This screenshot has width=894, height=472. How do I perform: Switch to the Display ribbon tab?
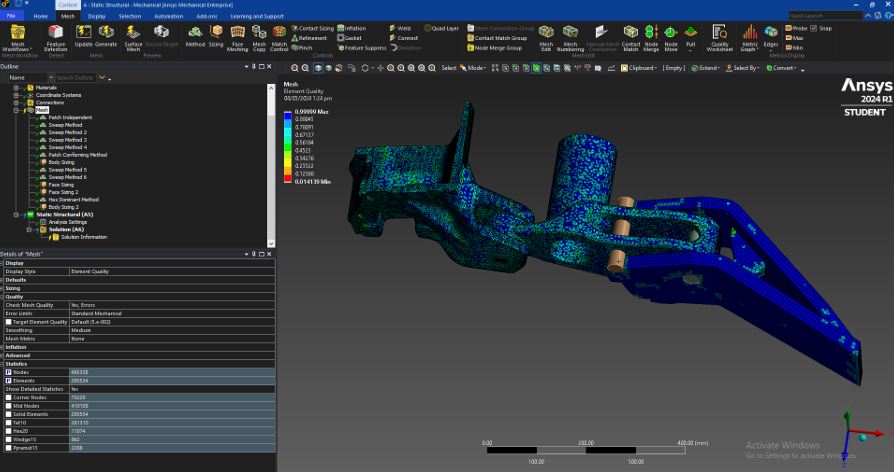pos(96,16)
